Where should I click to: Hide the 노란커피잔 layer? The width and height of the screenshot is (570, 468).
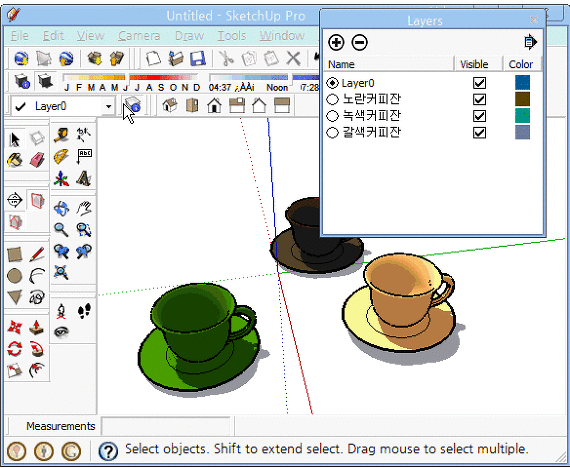tap(479, 99)
